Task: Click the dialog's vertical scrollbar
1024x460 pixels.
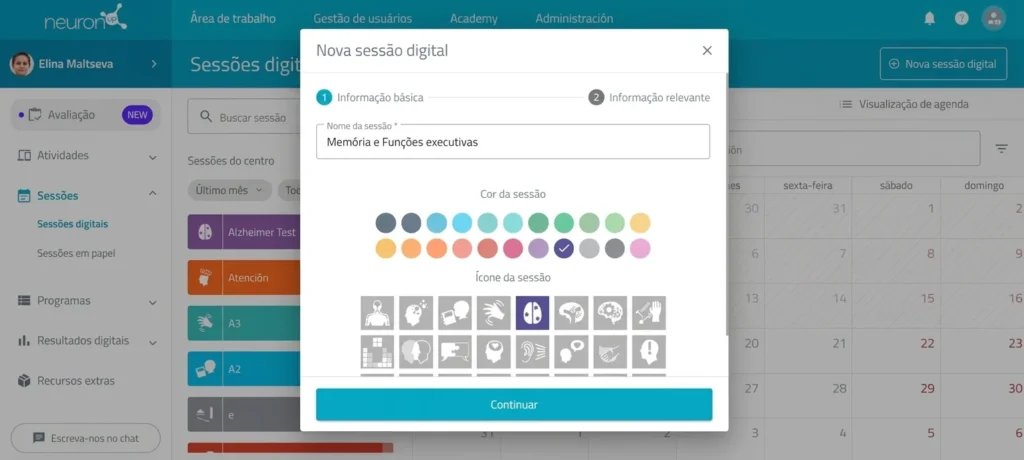Action: [726, 204]
